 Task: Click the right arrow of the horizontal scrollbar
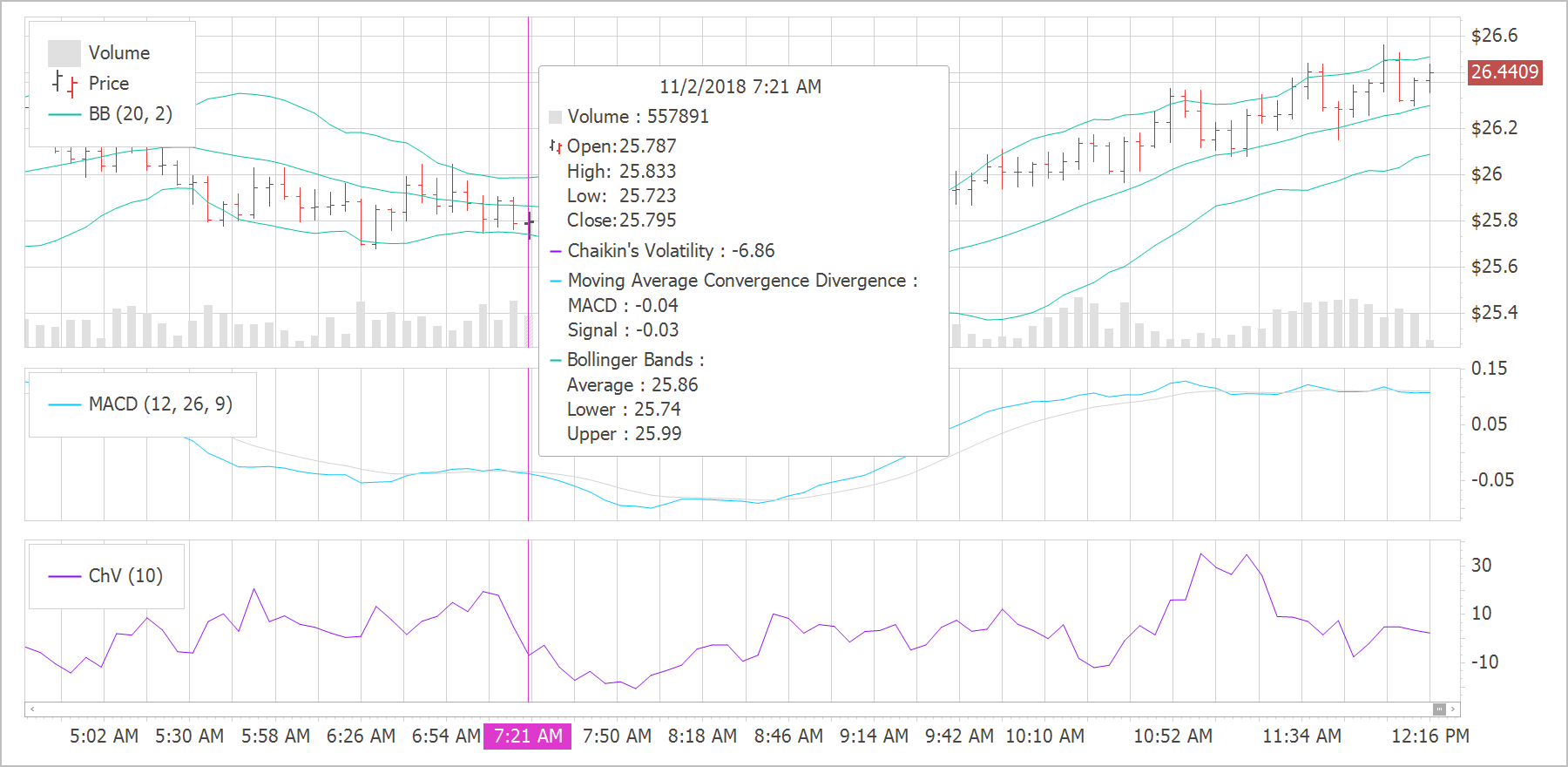pos(1453,709)
